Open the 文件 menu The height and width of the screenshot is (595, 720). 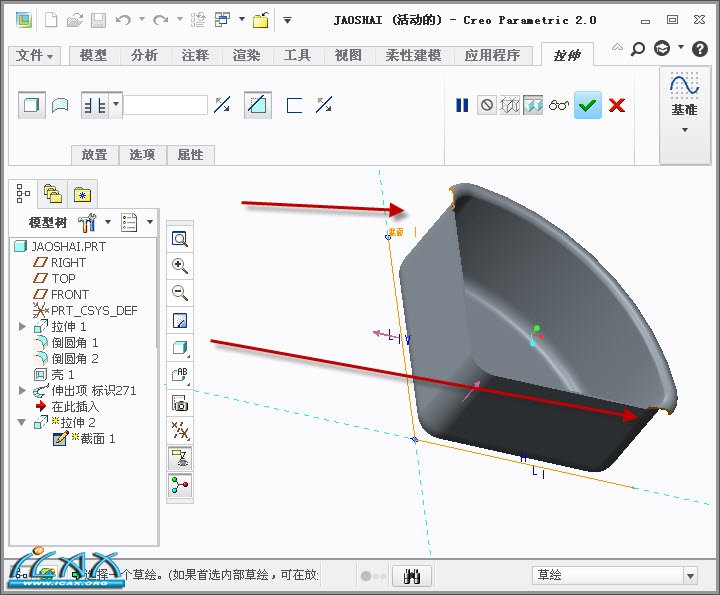coord(34,56)
